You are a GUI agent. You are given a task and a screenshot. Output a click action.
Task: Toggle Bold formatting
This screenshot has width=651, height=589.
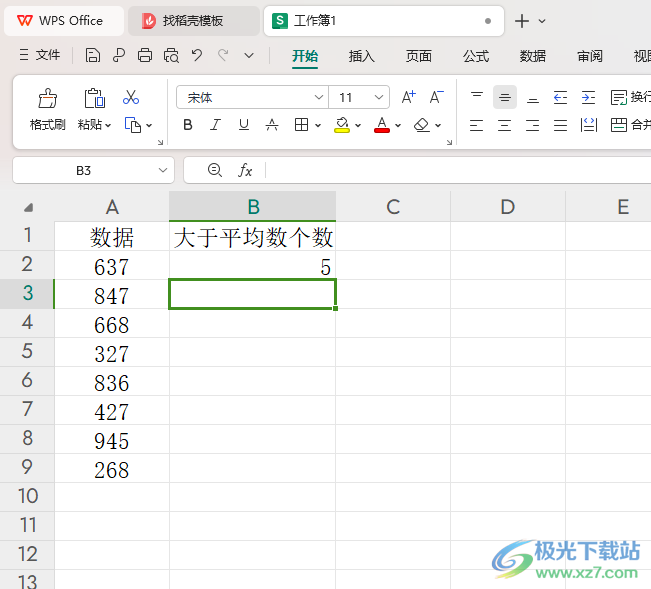pyautogui.click(x=188, y=125)
